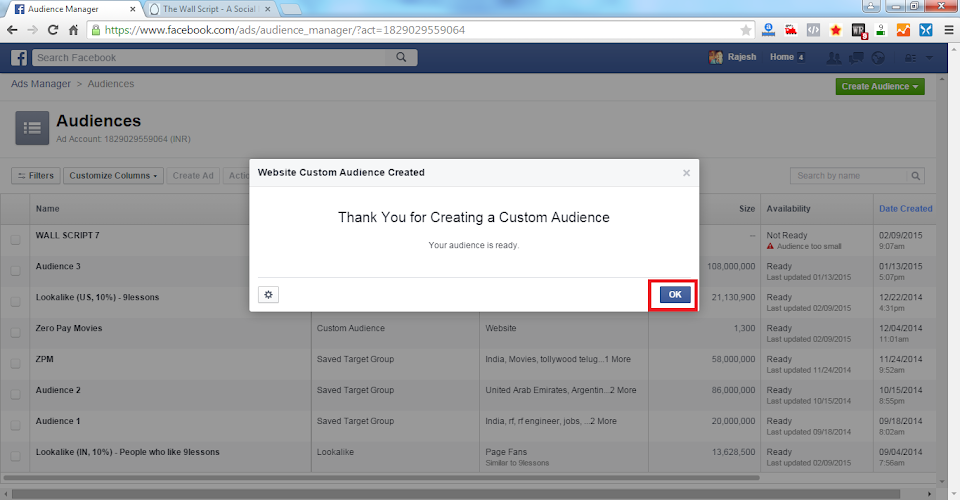Focus the Search Facebook field
960x500 pixels.
(x=211, y=58)
